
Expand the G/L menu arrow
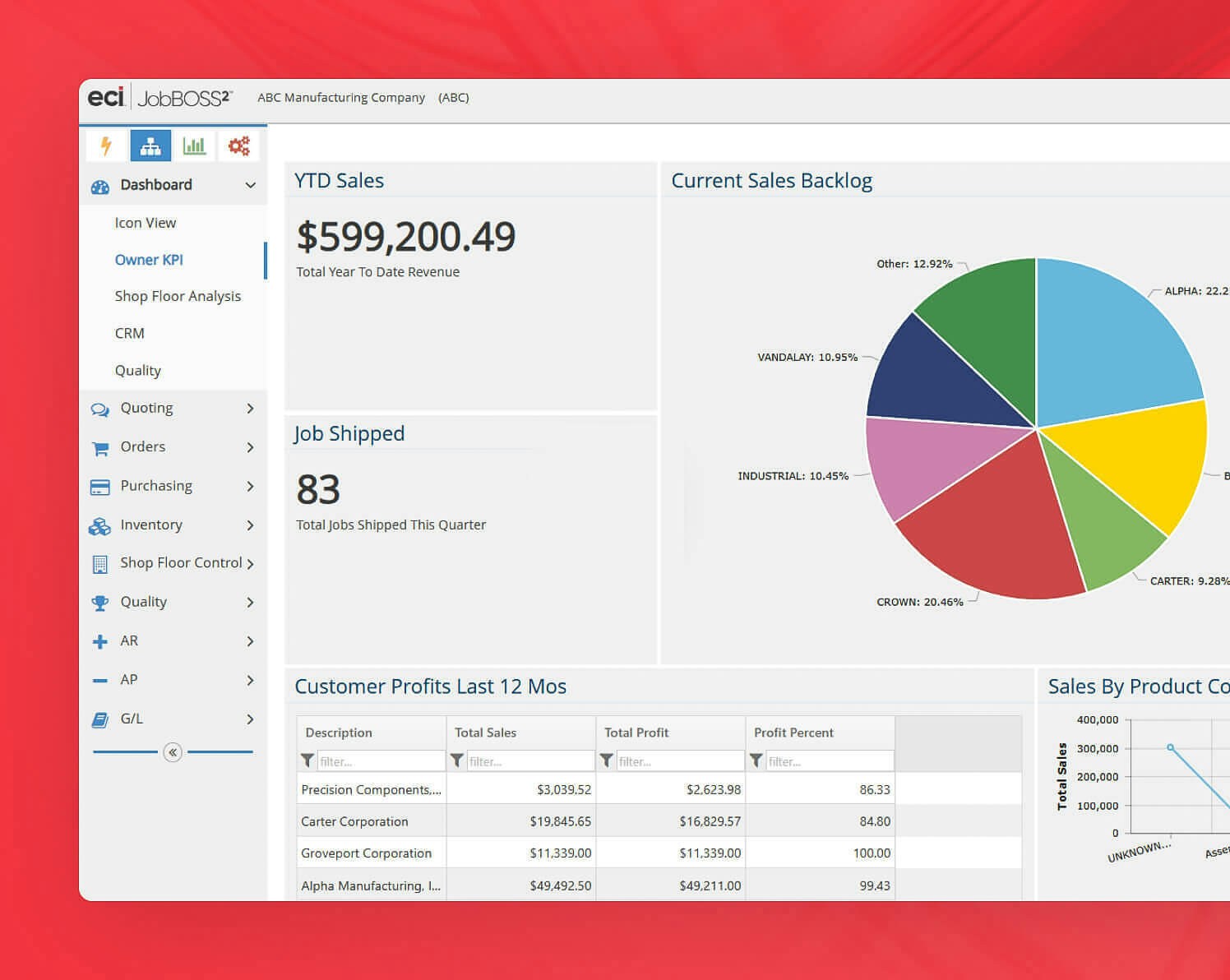coord(251,719)
